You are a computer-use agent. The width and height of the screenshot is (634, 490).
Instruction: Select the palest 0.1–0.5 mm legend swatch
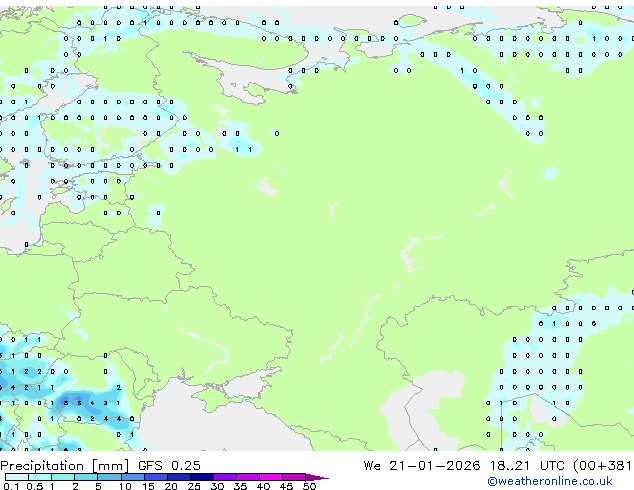point(17,477)
